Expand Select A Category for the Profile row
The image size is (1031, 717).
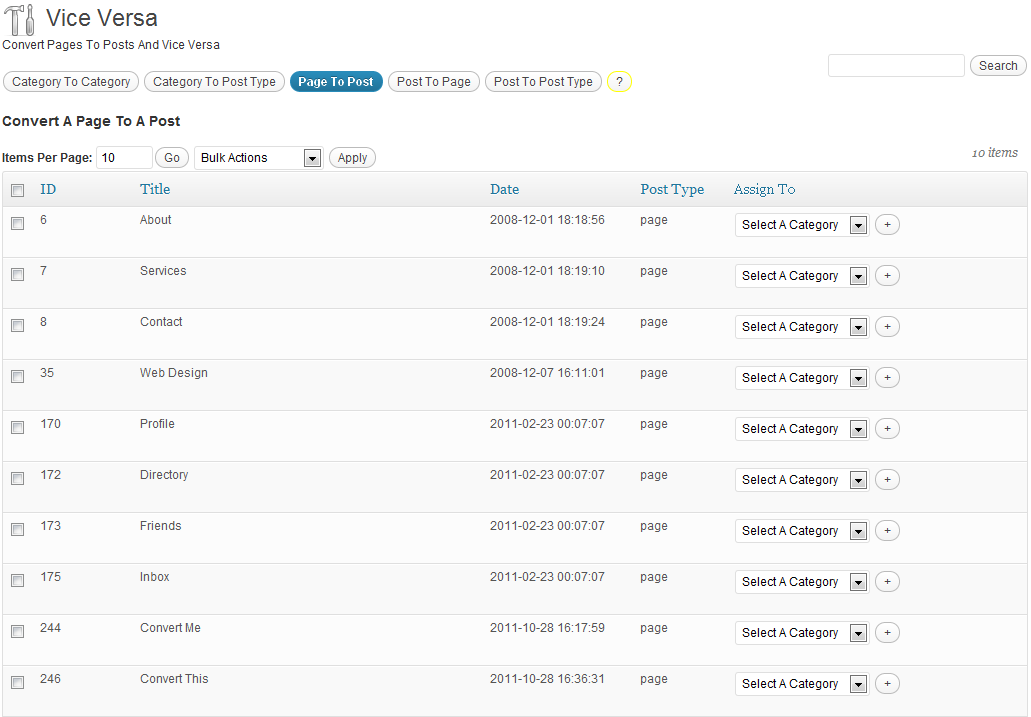[801, 429]
